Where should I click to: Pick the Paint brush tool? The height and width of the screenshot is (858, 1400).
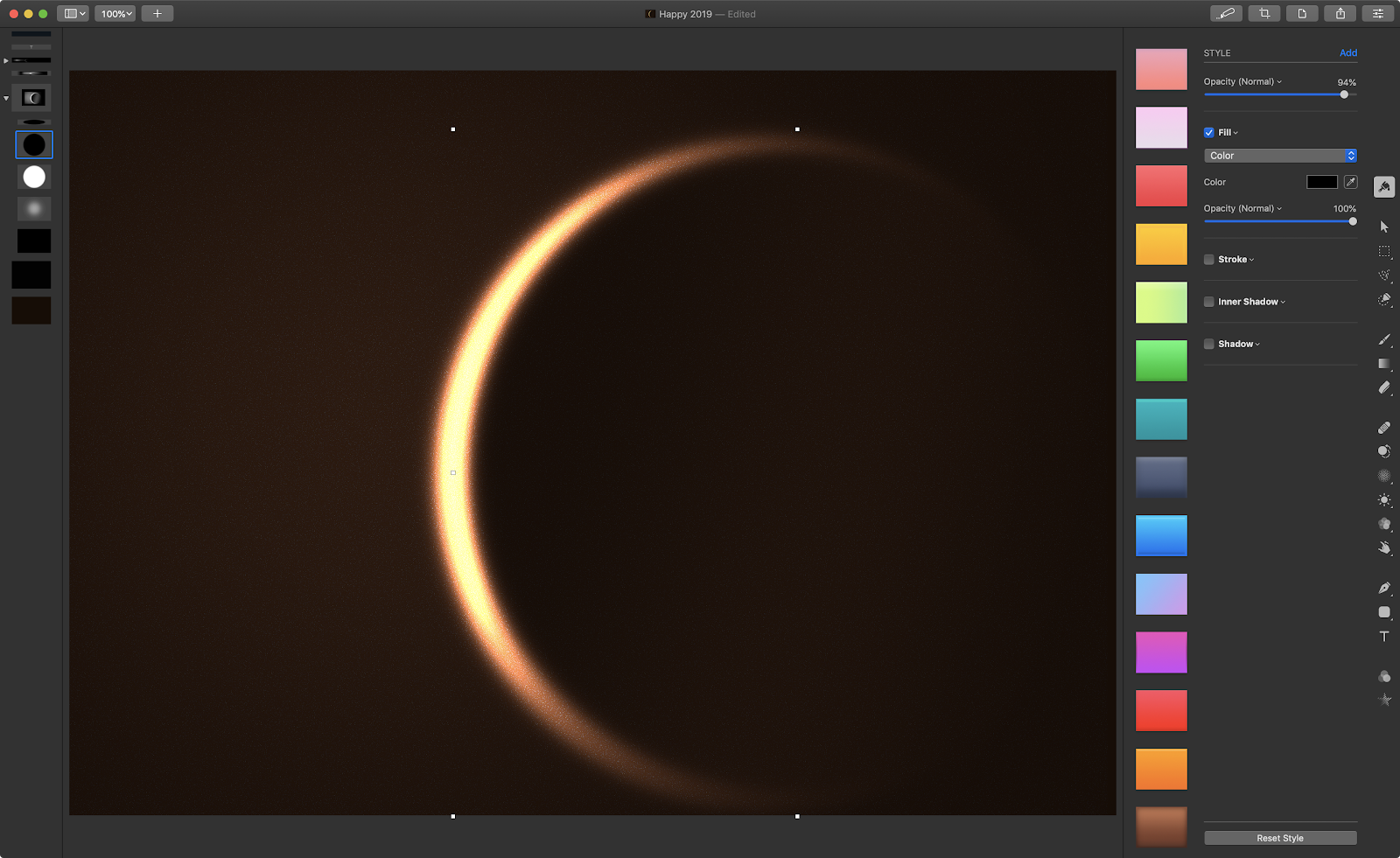click(1384, 339)
